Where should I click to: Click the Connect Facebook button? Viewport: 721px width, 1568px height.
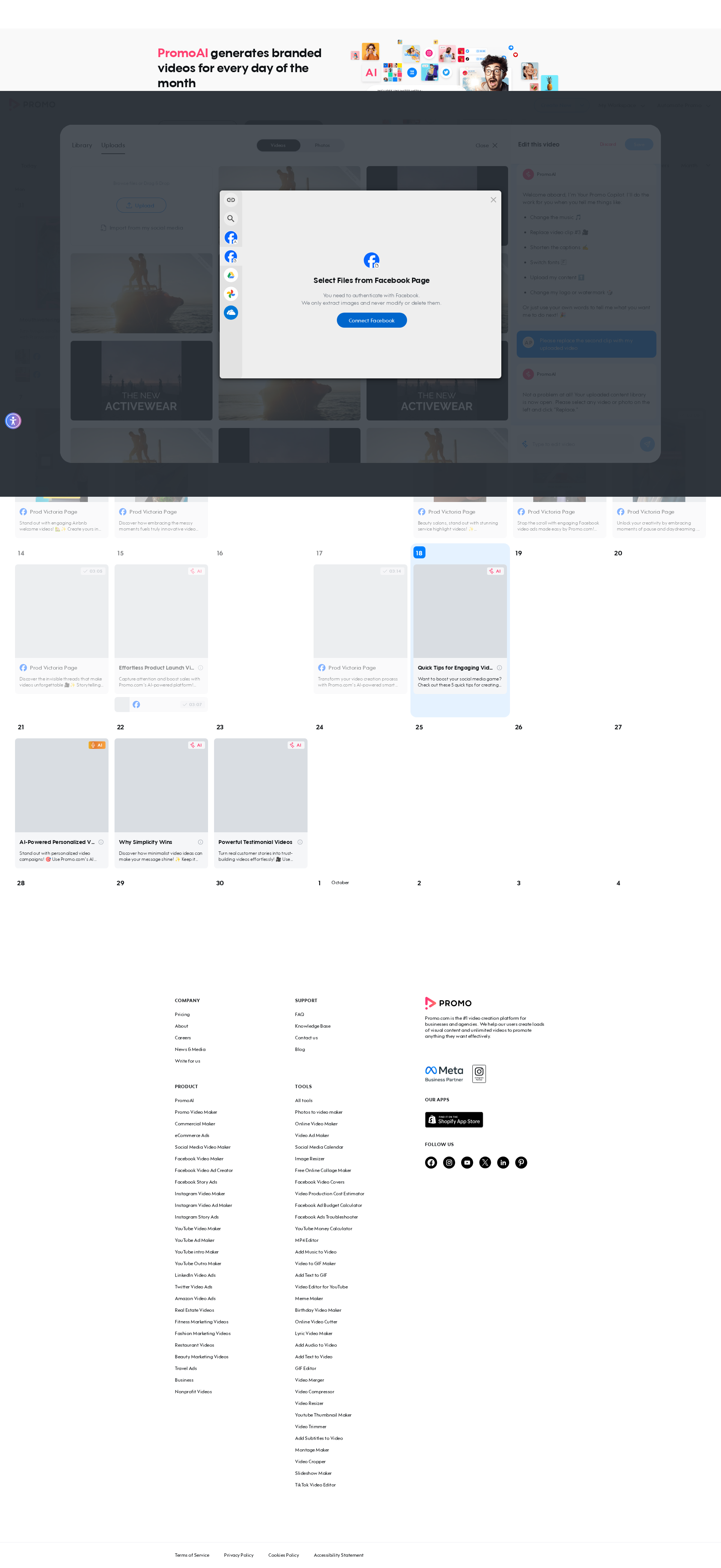[372, 320]
